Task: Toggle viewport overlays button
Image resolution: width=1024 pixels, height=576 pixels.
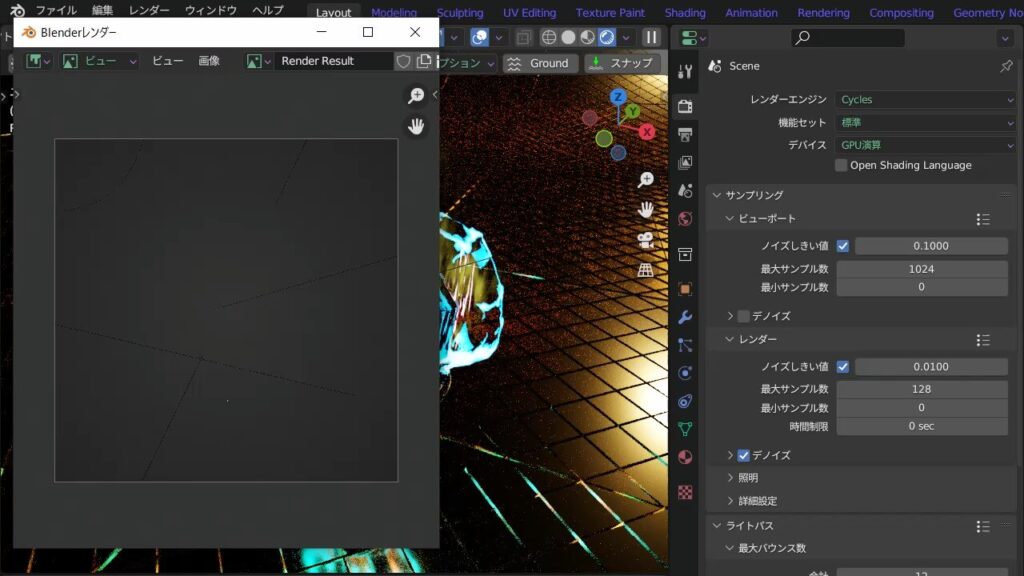Action: coord(479,37)
